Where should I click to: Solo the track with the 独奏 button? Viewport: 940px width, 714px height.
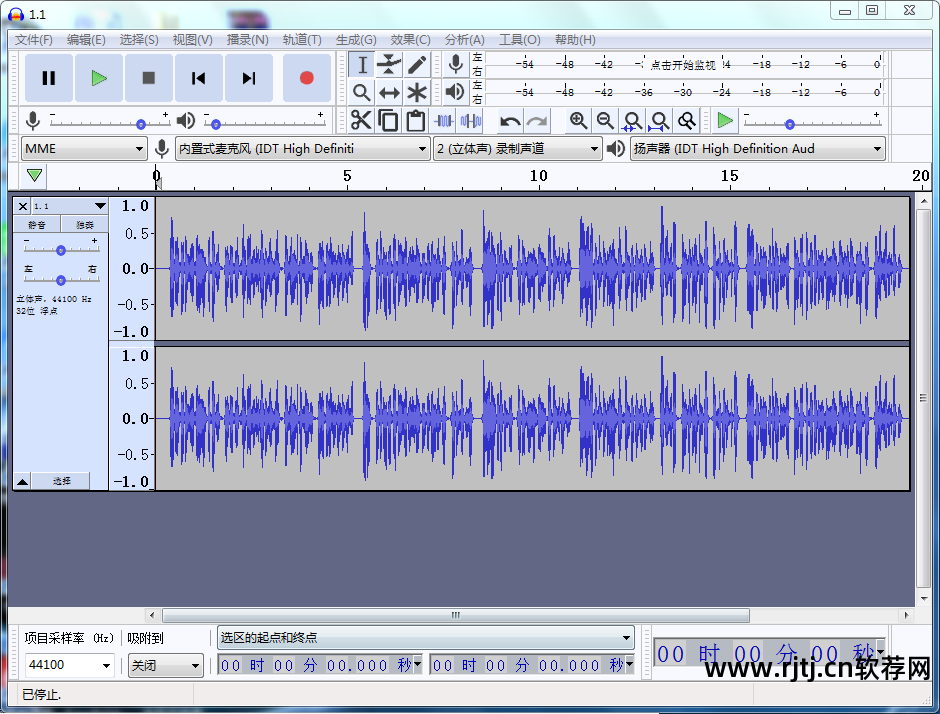85,225
